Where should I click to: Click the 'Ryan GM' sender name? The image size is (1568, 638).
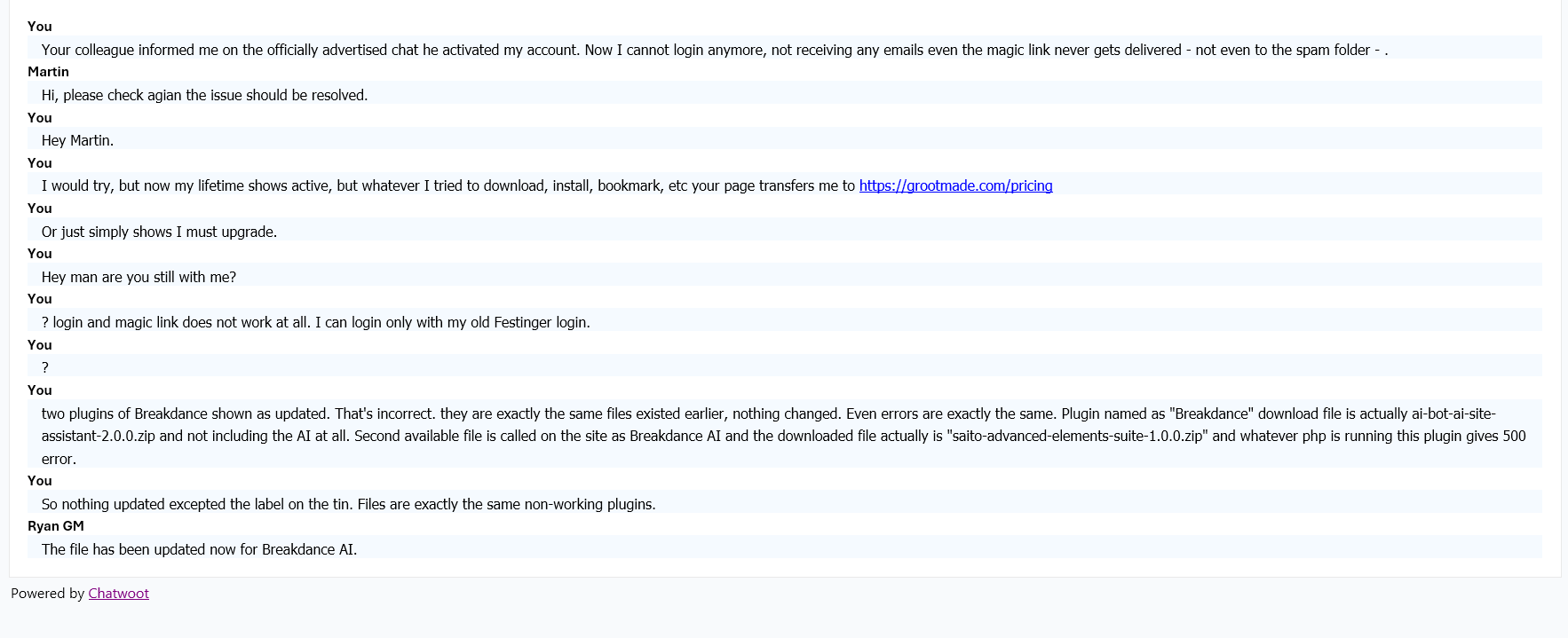point(55,526)
